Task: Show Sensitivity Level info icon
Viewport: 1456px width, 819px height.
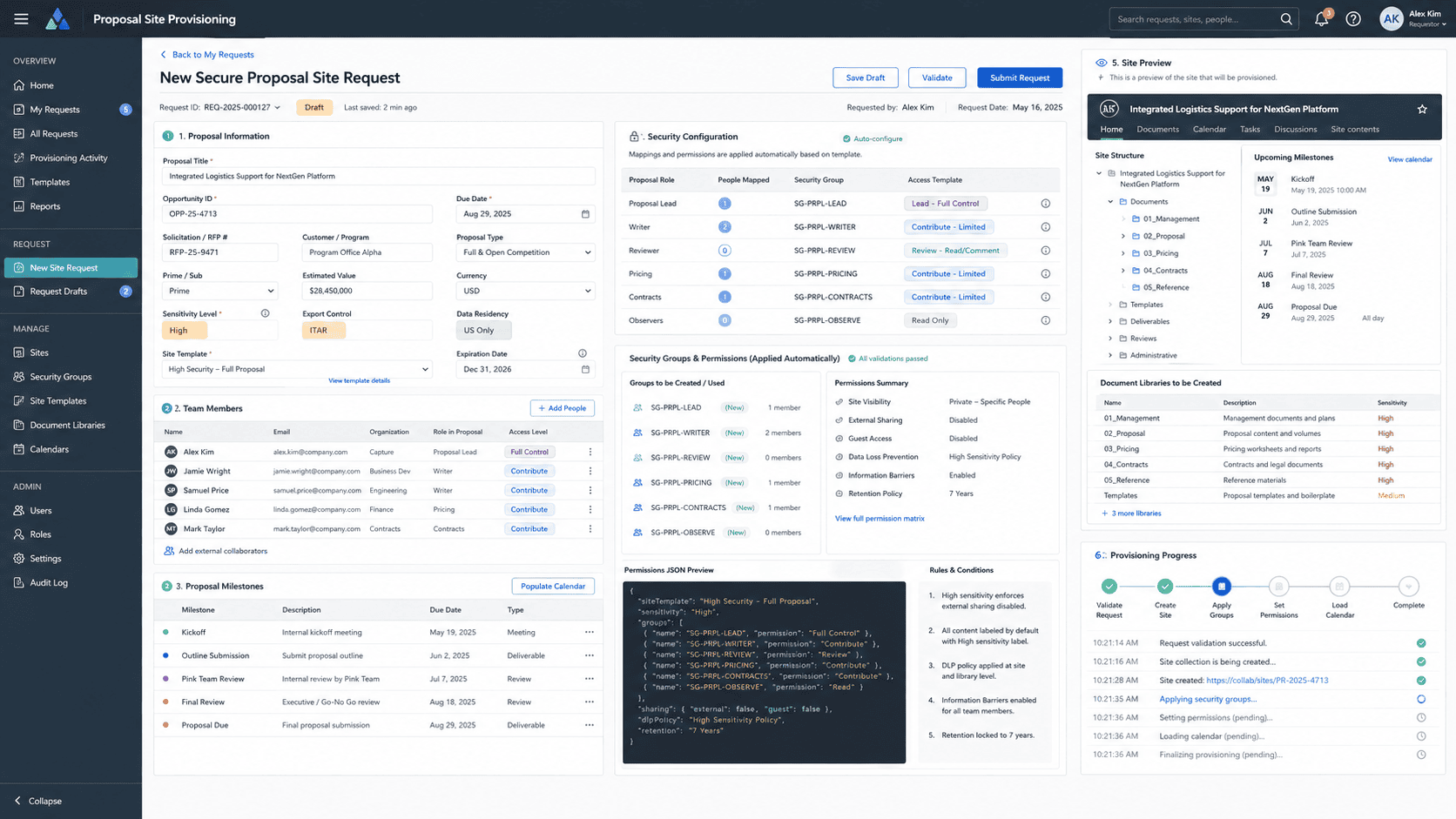Action: pyautogui.click(x=265, y=313)
